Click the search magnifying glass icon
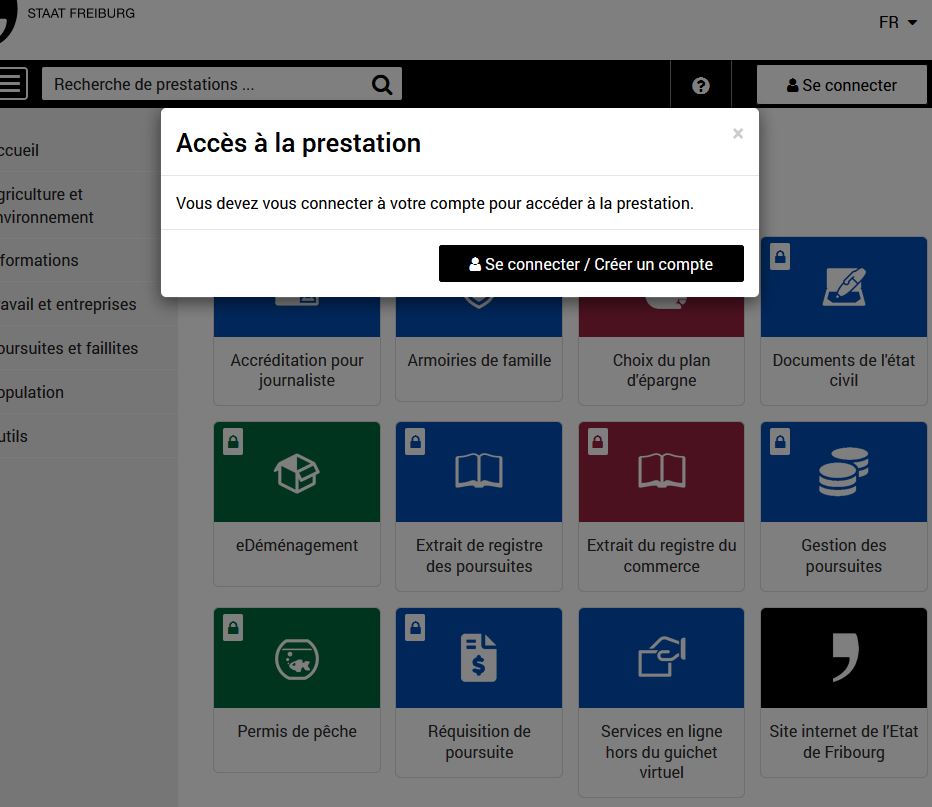 [381, 84]
